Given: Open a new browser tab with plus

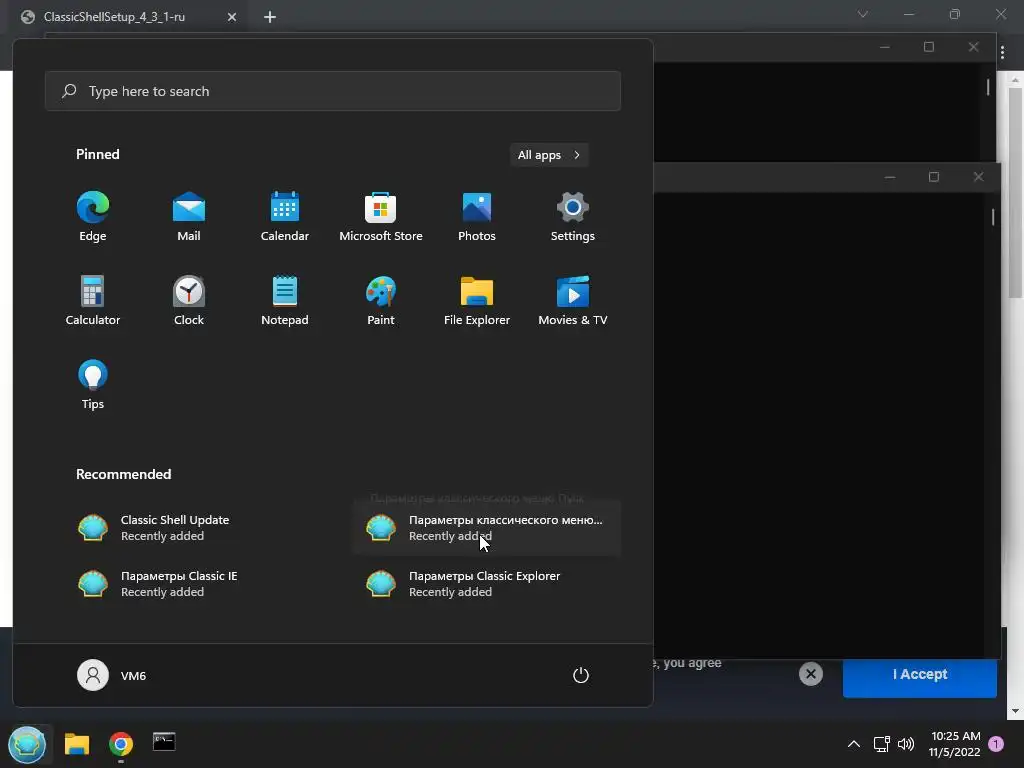Looking at the screenshot, I should [x=270, y=17].
